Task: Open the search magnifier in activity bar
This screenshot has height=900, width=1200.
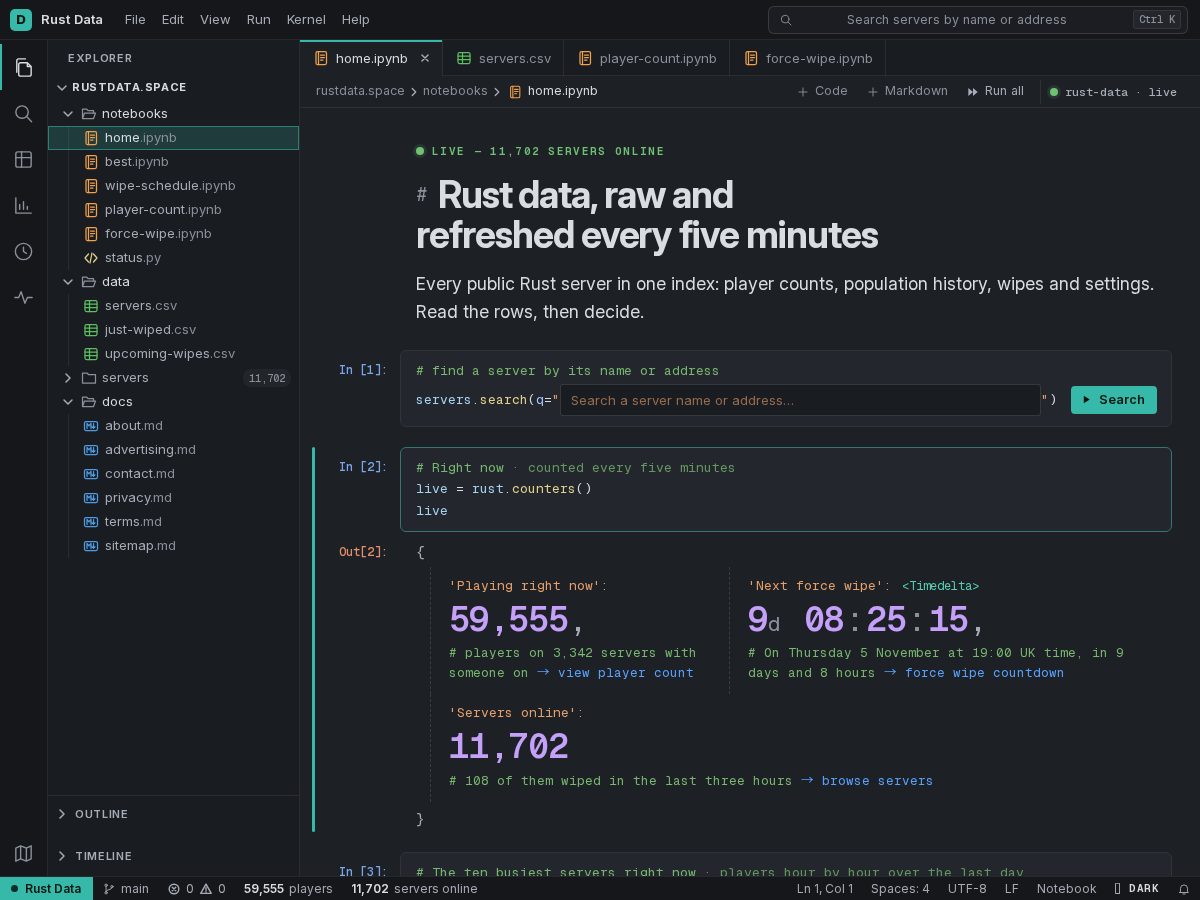Action: click(x=24, y=114)
